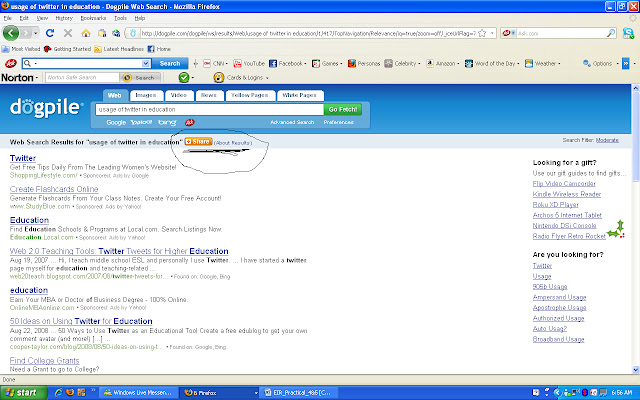The height and width of the screenshot is (400, 640).
Task: Open the CNN toolbar icon
Action: (x=215, y=63)
